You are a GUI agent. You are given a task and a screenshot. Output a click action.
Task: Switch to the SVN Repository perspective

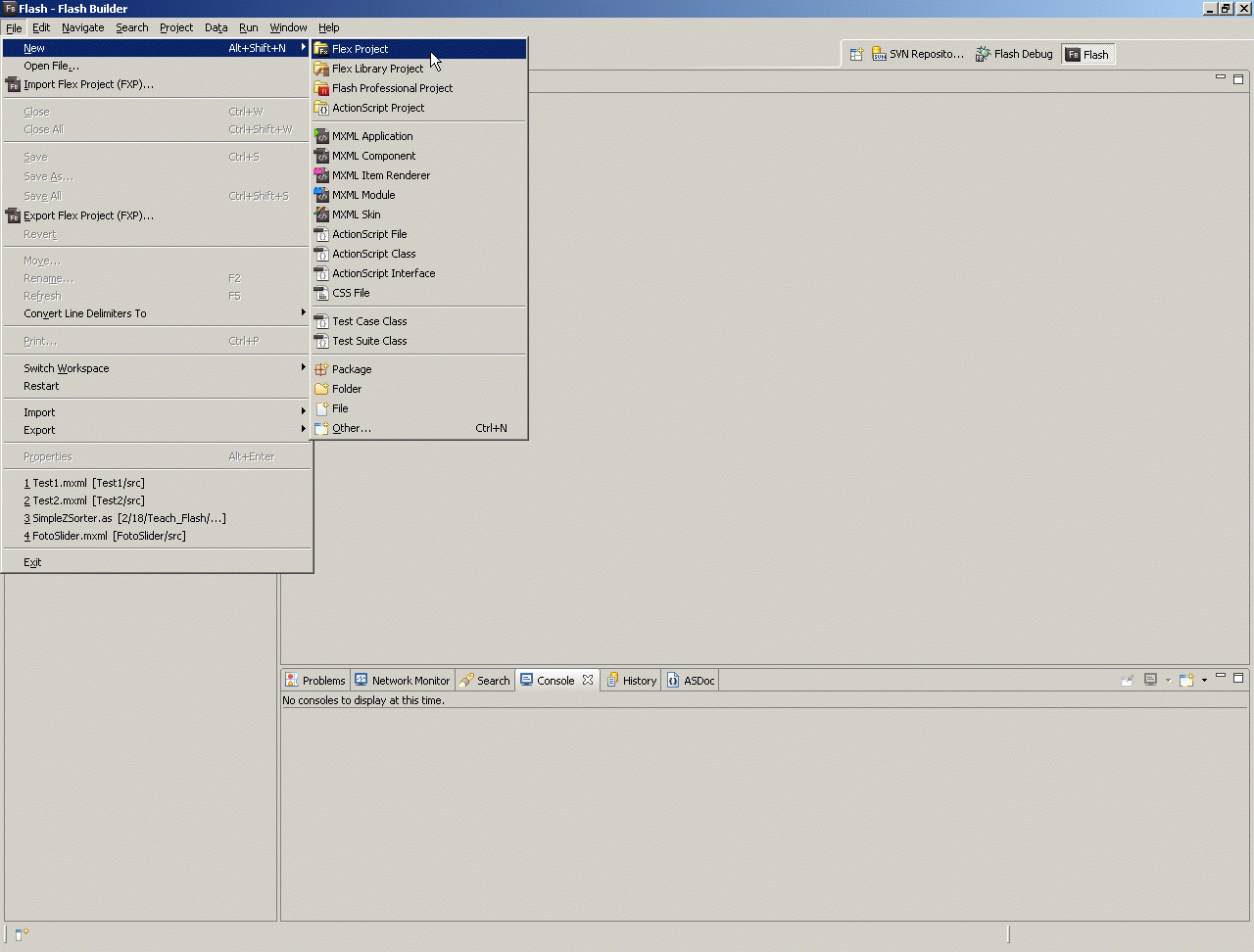coord(918,55)
